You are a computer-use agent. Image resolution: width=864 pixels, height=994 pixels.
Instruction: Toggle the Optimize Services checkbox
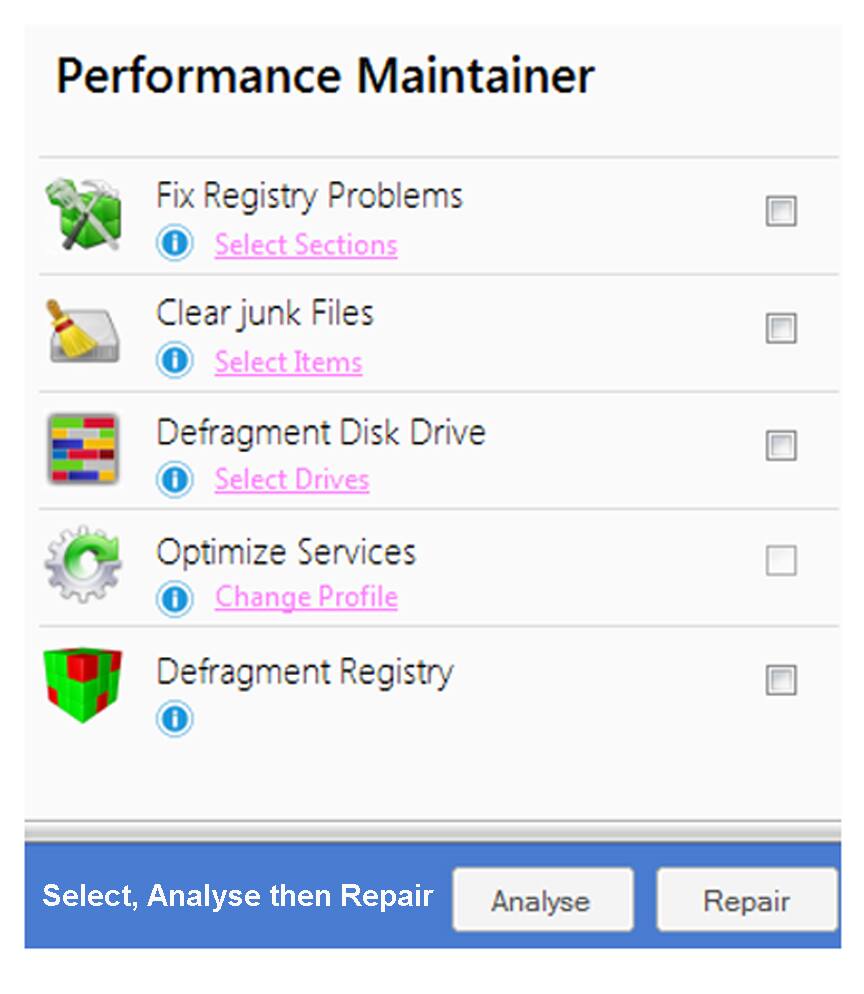[x=781, y=562]
